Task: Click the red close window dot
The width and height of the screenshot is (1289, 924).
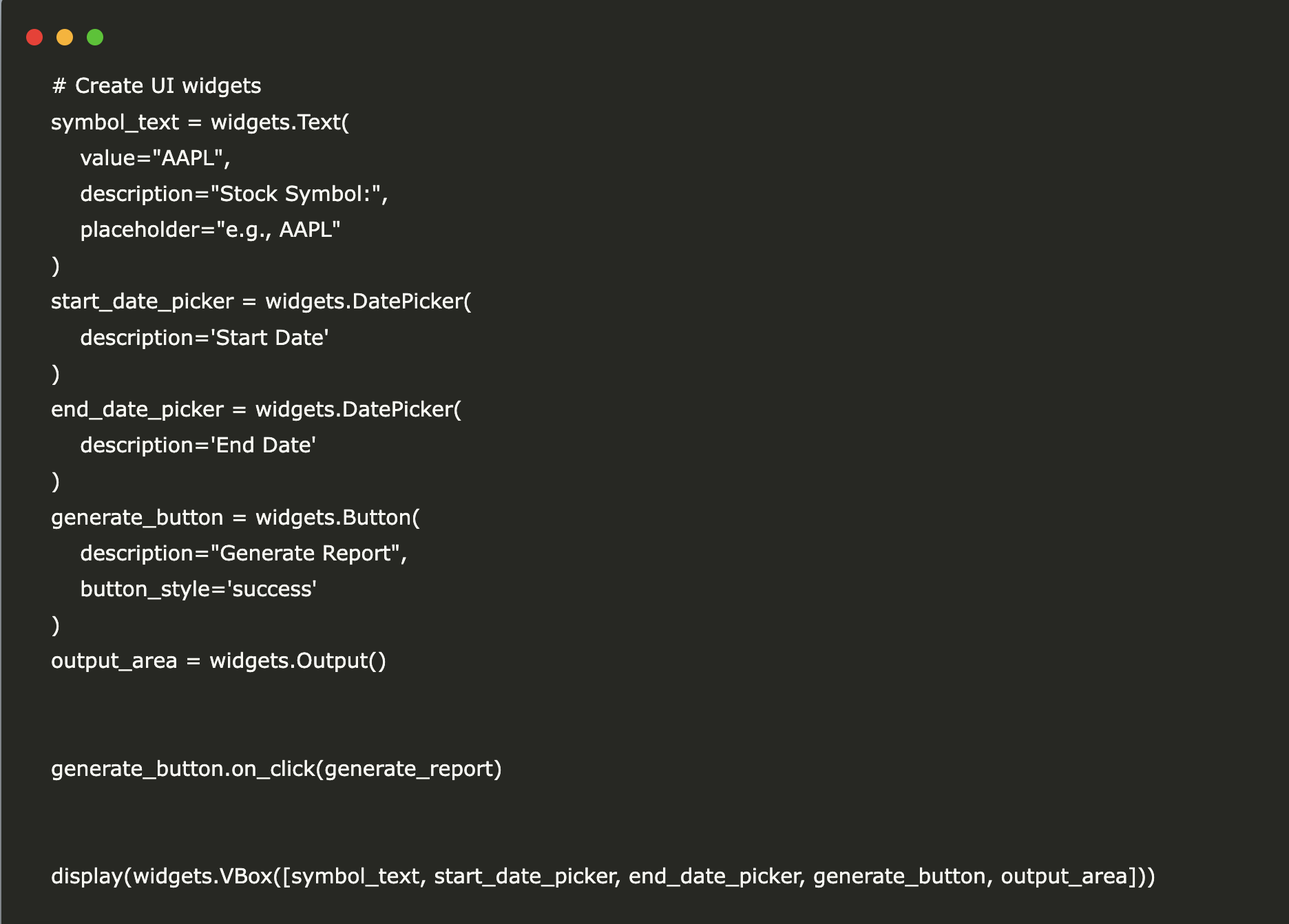Action: click(x=34, y=37)
